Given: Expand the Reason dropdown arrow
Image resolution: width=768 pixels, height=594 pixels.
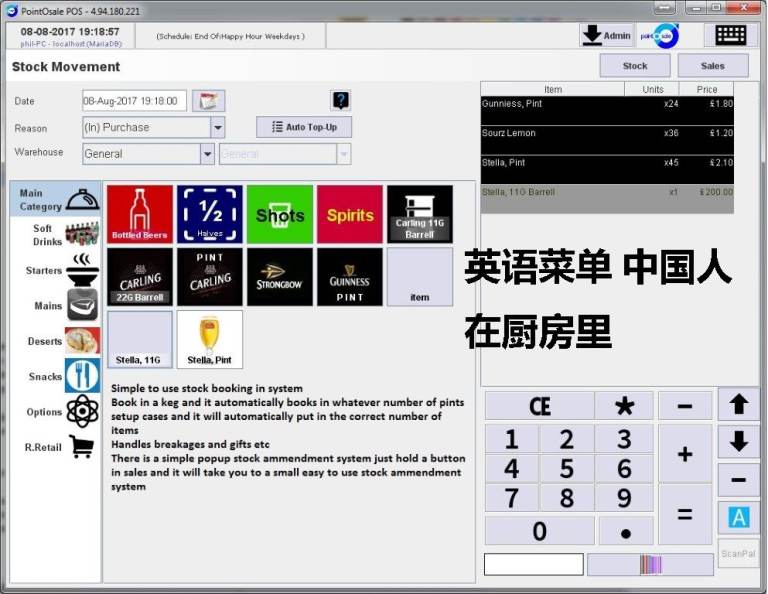Looking at the screenshot, I should [218, 128].
